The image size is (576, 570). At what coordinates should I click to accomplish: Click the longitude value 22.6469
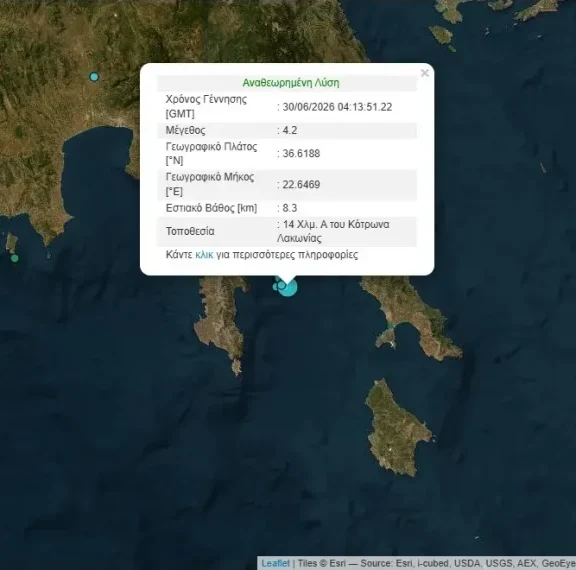[x=301, y=184]
